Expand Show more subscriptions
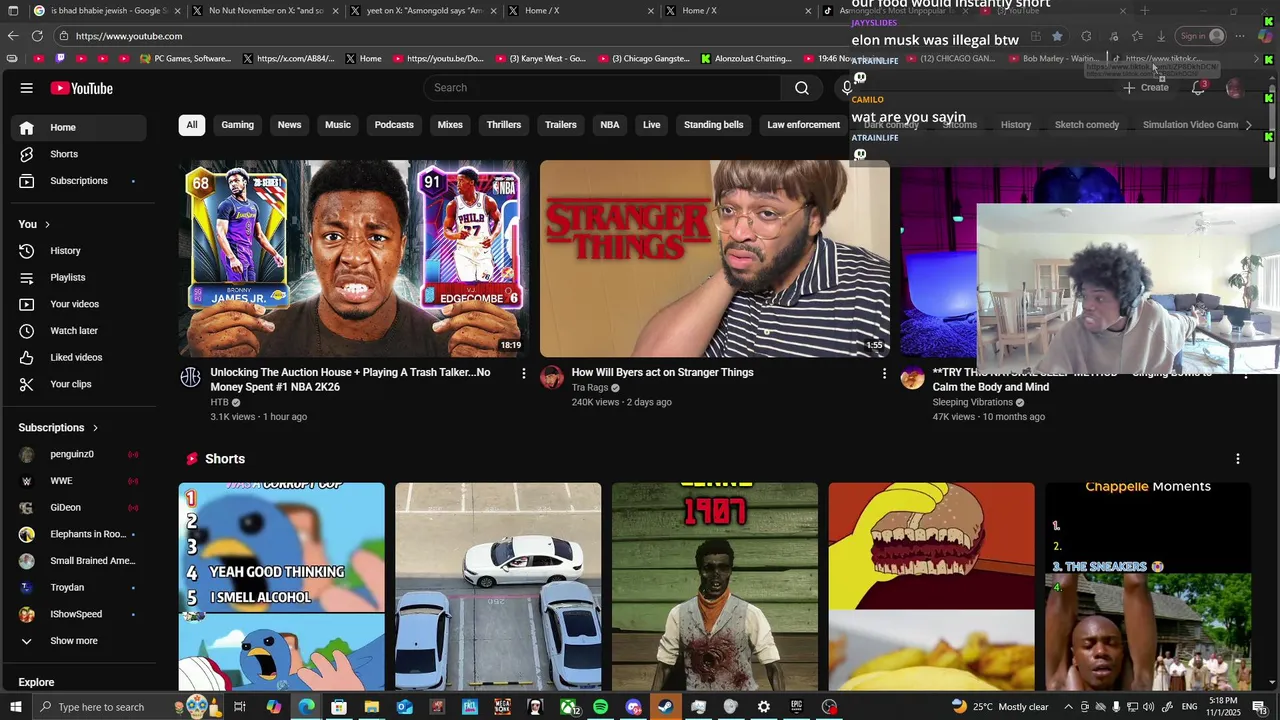 coord(79,641)
